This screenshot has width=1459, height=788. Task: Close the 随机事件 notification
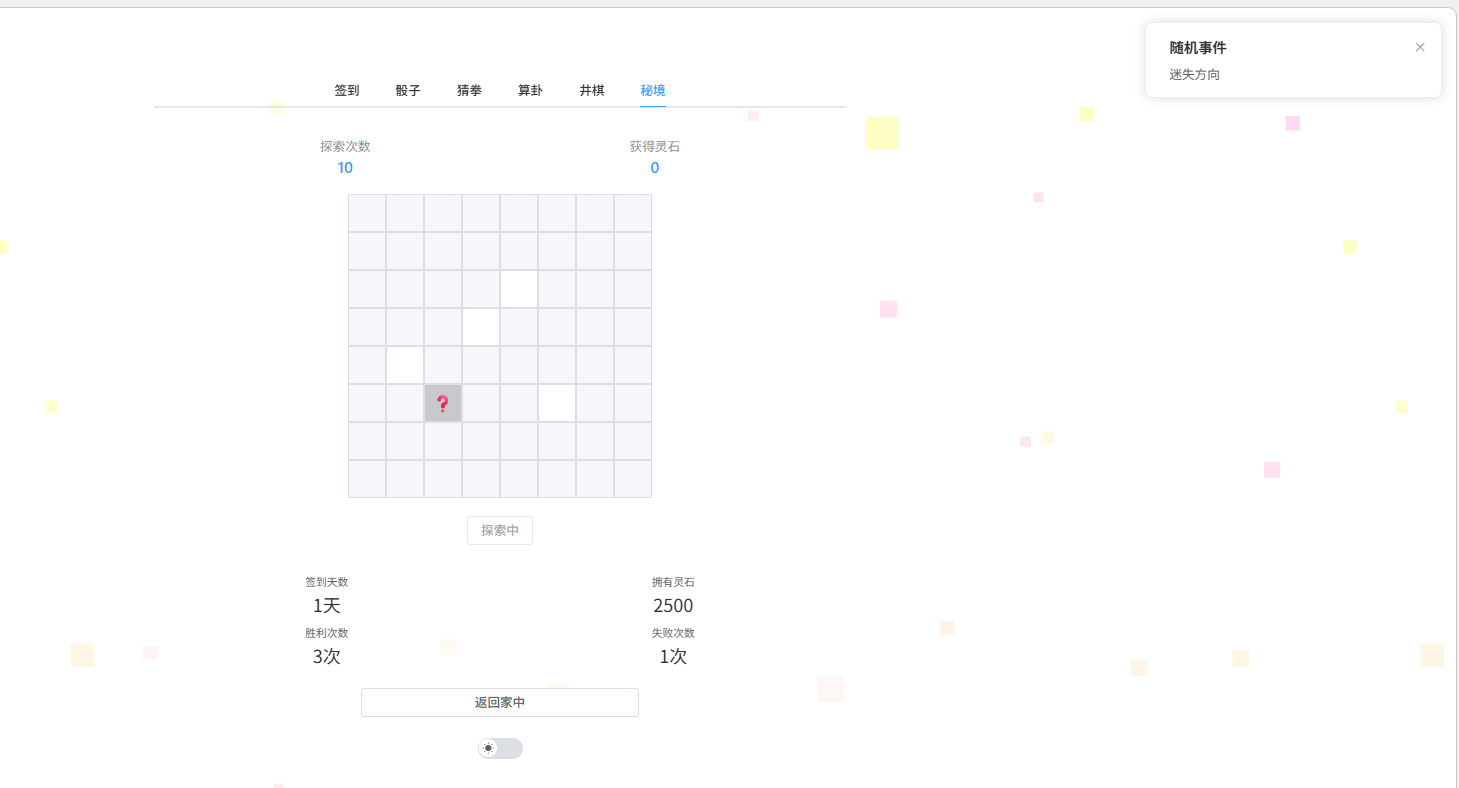pyautogui.click(x=1419, y=47)
